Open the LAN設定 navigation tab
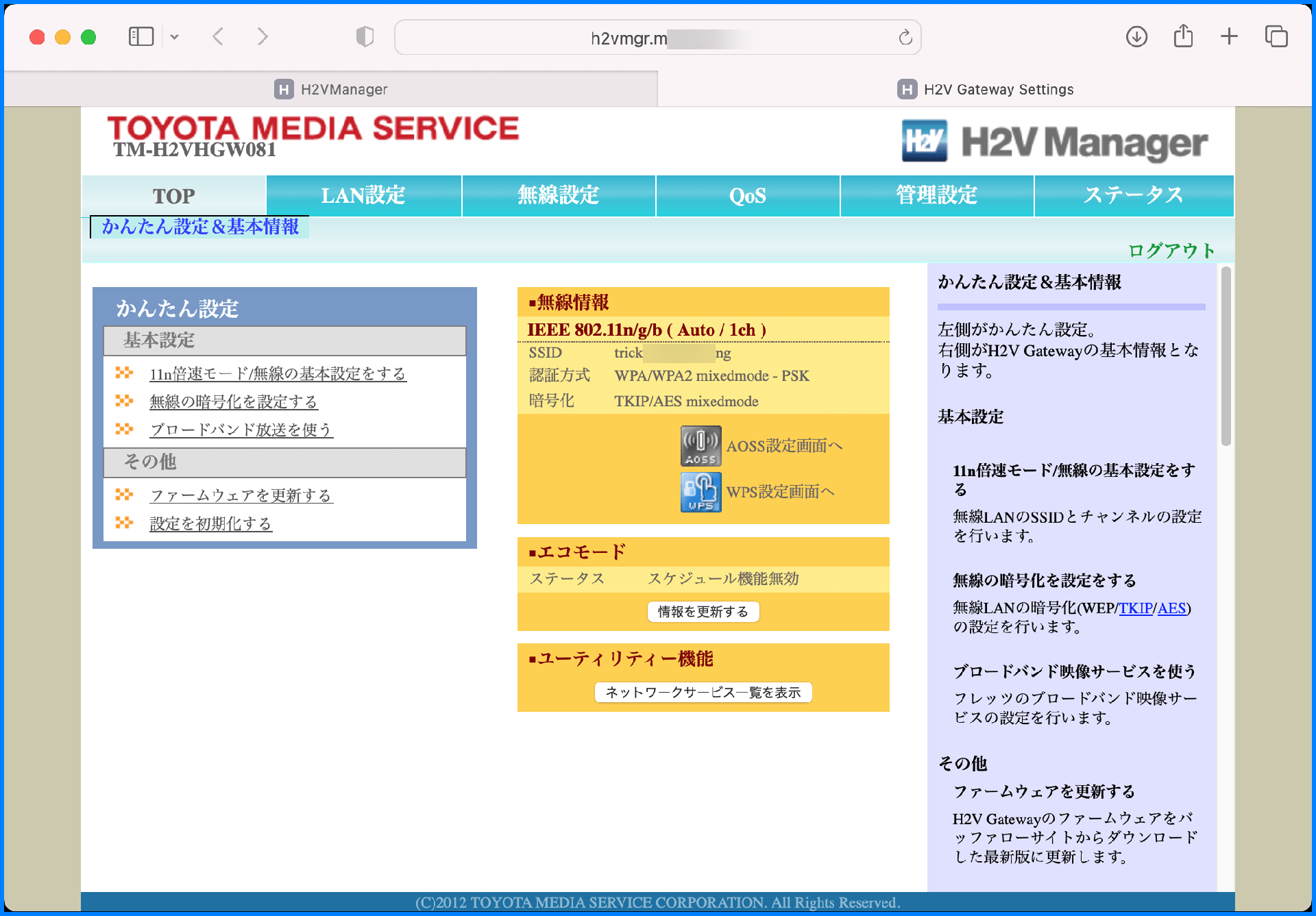 pyautogui.click(x=363, y=196)
